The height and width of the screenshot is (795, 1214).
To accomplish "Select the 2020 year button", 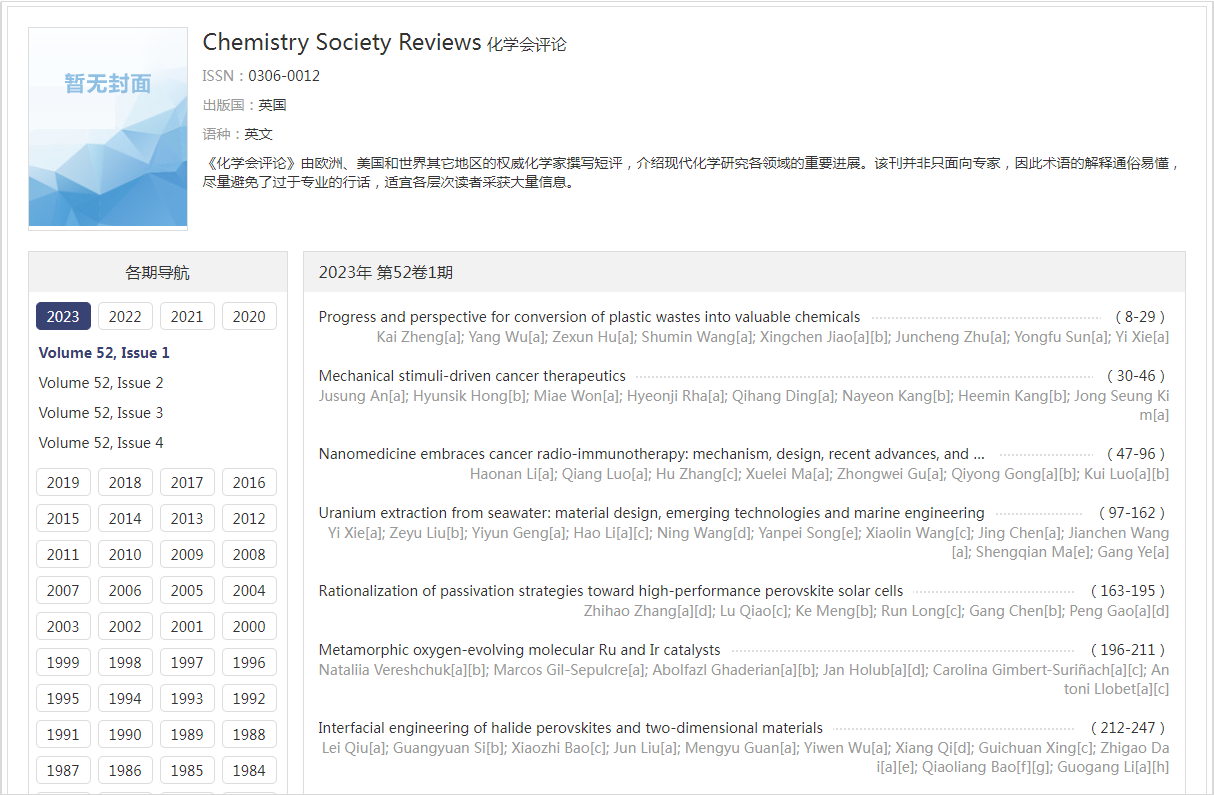I will point(249,316).
